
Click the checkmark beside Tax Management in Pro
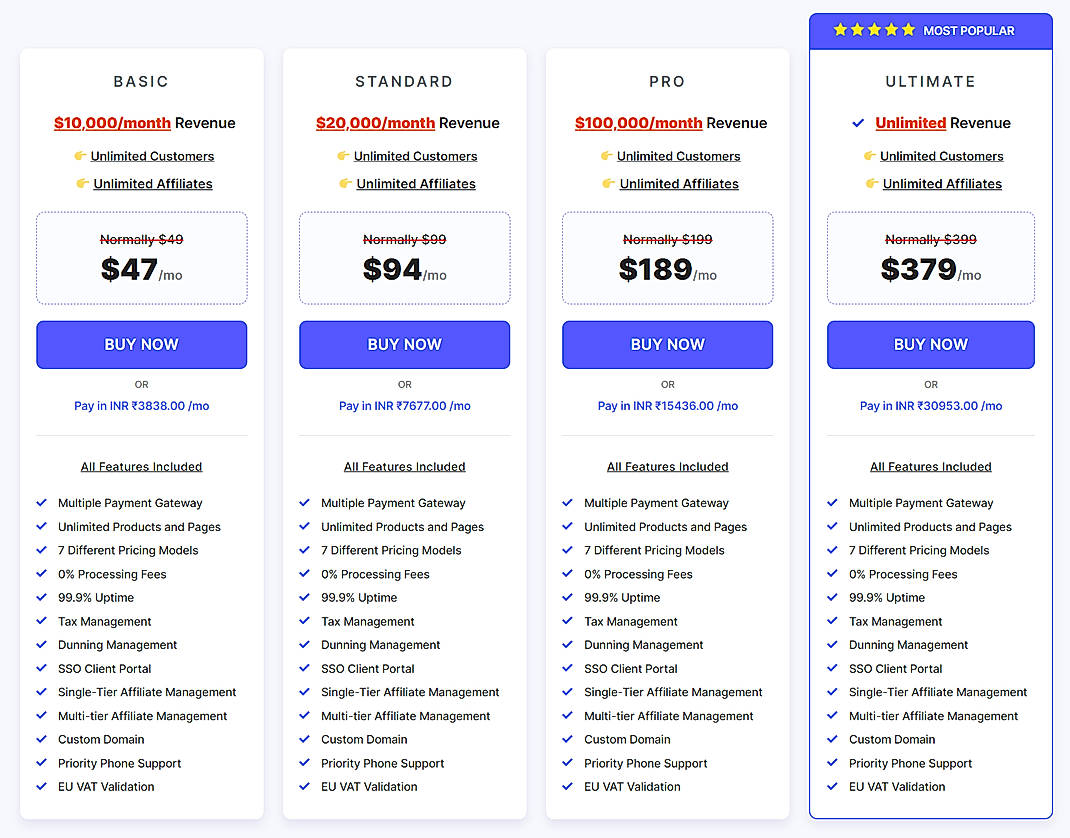tap(567, 621)
